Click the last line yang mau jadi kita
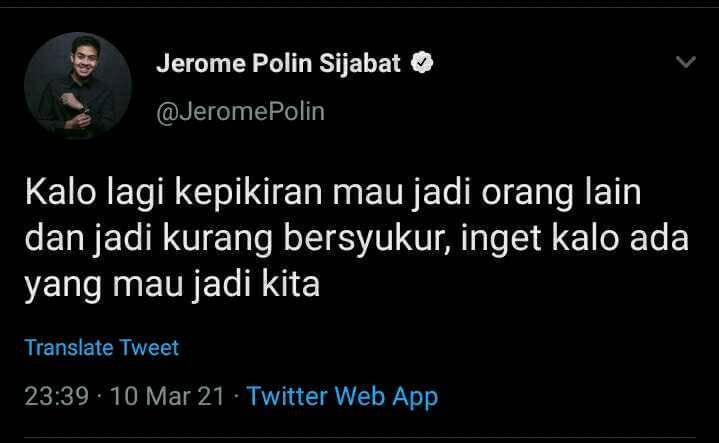The width and height of the screenshot is (719, 443). pyautogui.click(x=172, y=285)
